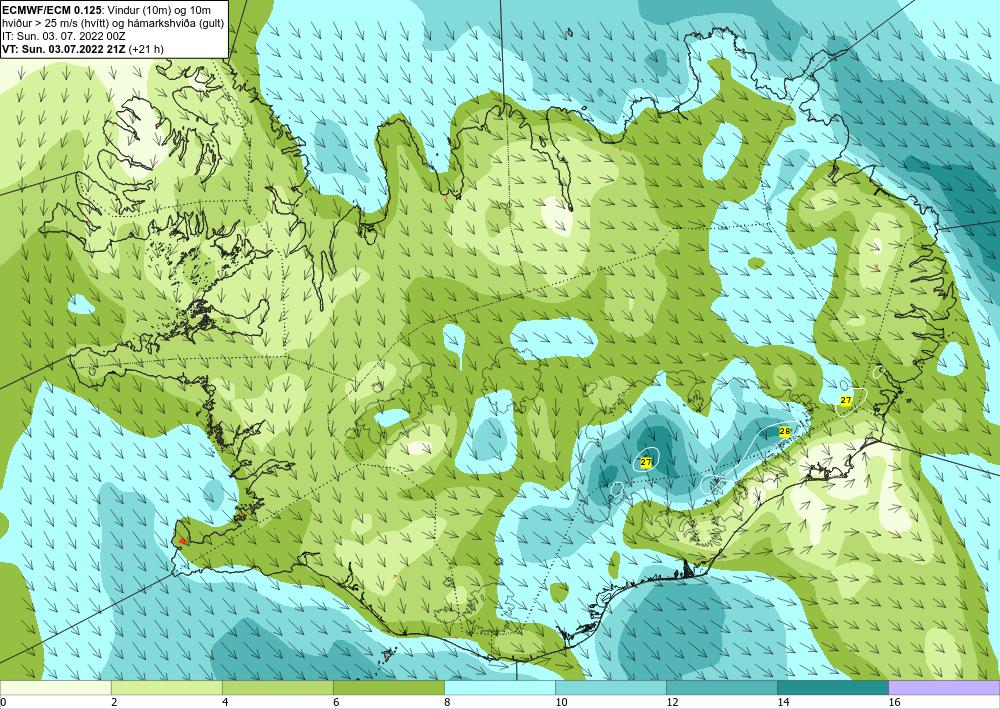Click the legend scale number 2
Screen dimensions: 1000x709
tap(114, 703)
